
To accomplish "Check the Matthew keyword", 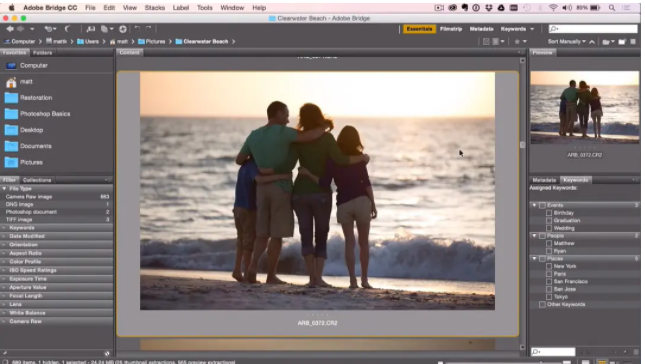I will tap(549, 243).
